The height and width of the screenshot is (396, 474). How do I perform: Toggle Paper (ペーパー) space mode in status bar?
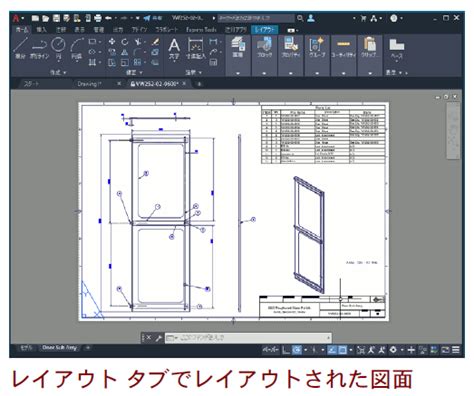270,350
